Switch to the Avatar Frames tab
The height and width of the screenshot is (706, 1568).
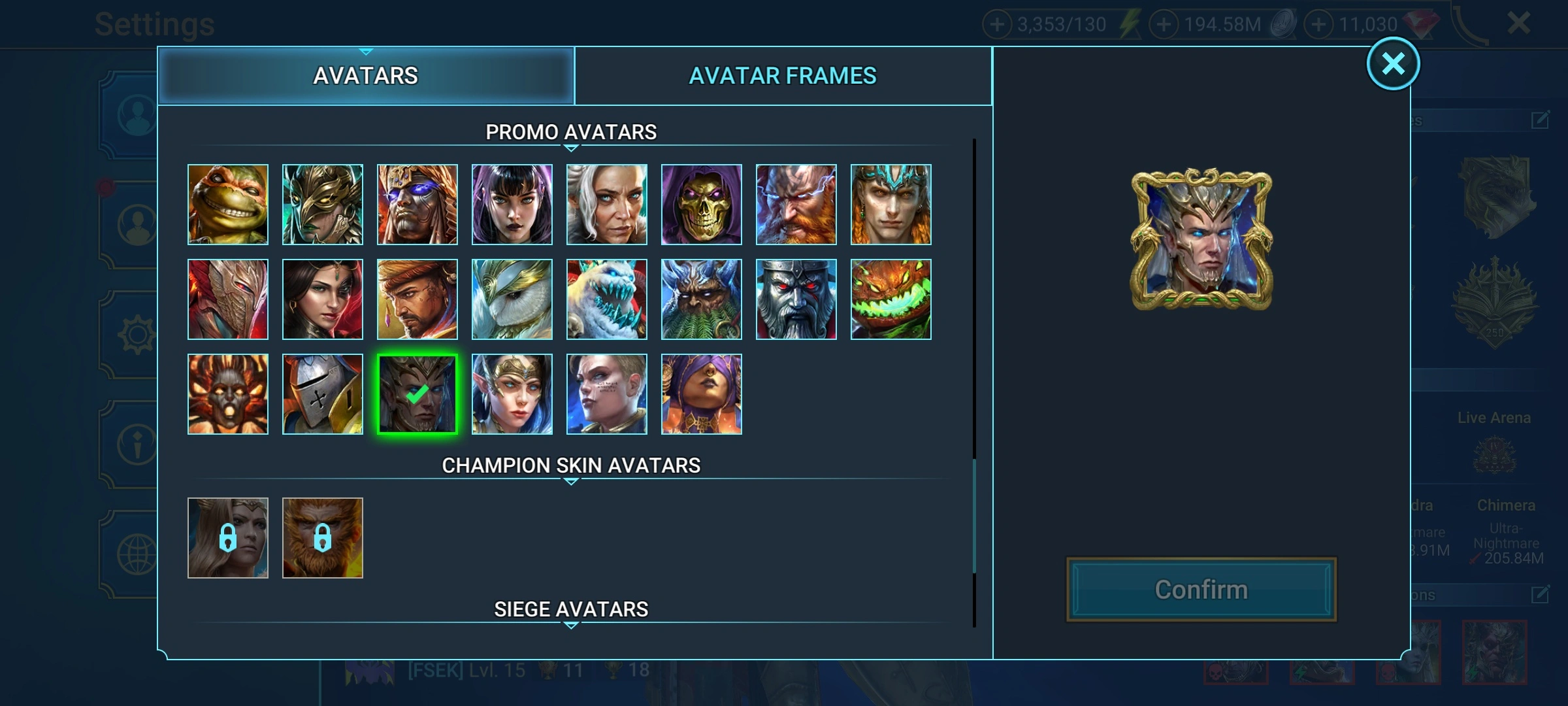click(783, 76)
